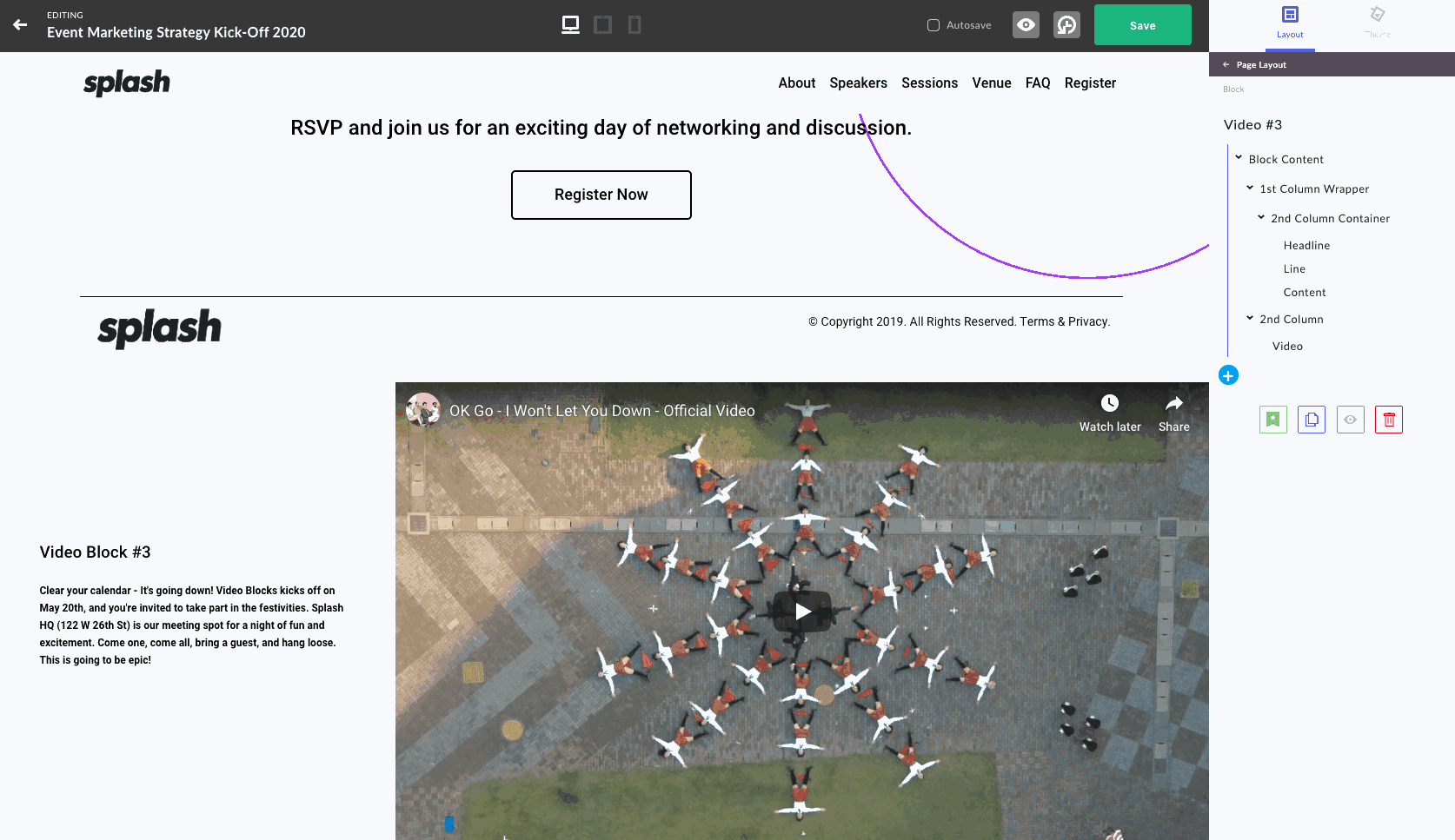
Task: Collapse the 1st Column Wrapper node
Action: click(x=1250, y=188)
